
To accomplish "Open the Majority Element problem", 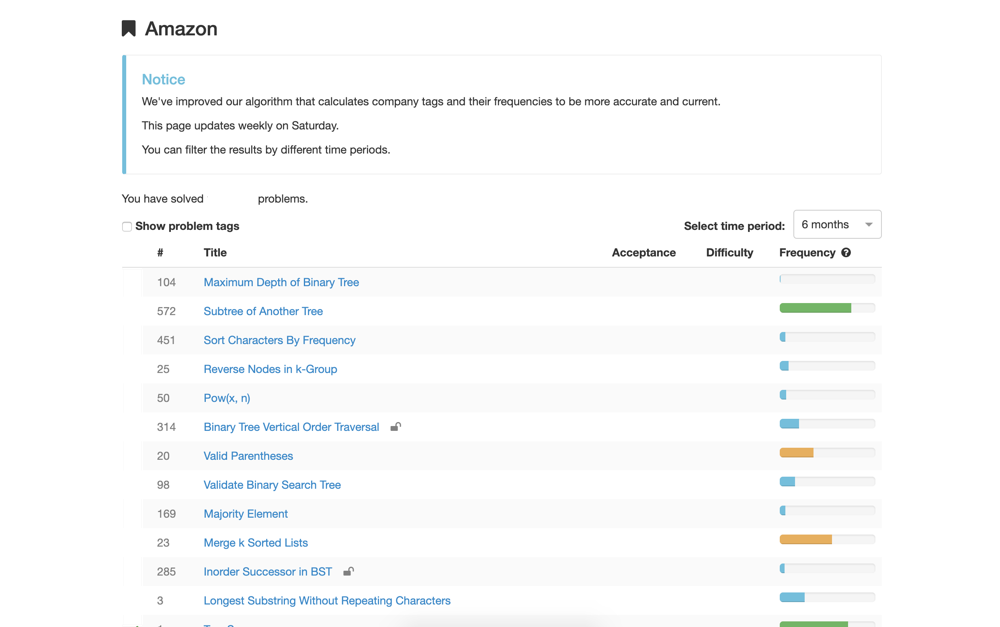I will point(246,513).
